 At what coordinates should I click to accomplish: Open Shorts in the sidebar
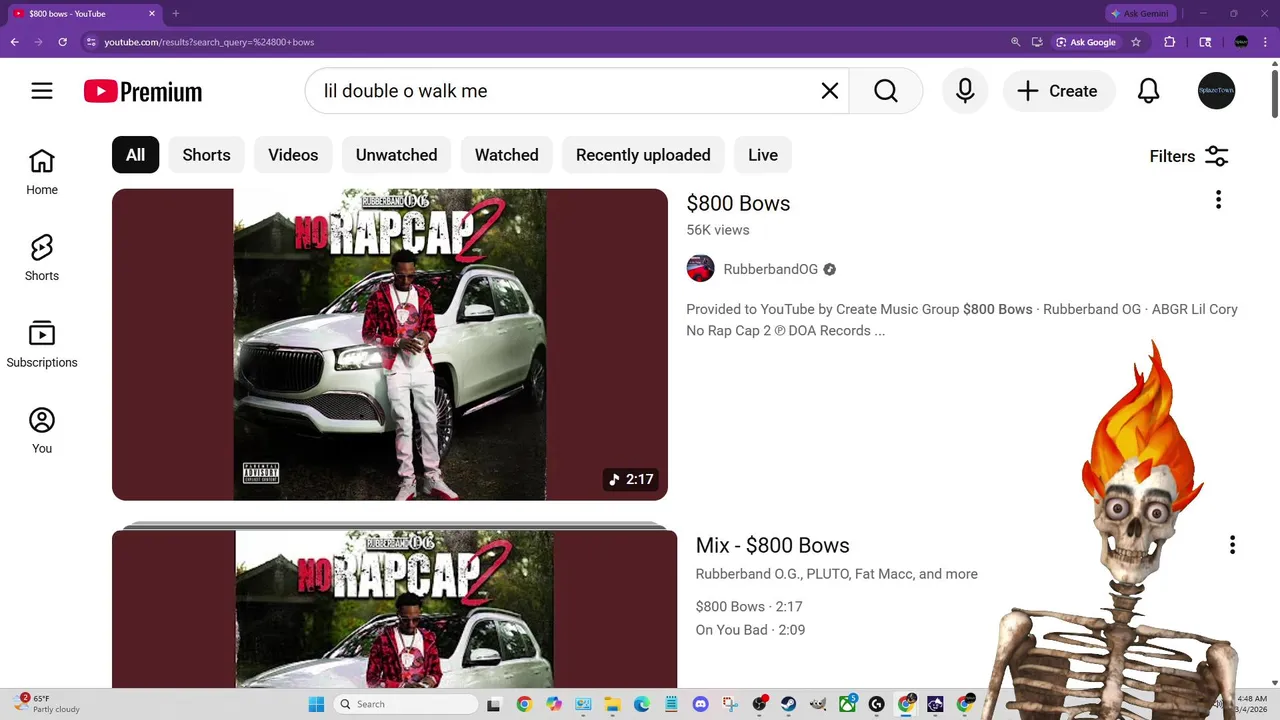(42, 258)
